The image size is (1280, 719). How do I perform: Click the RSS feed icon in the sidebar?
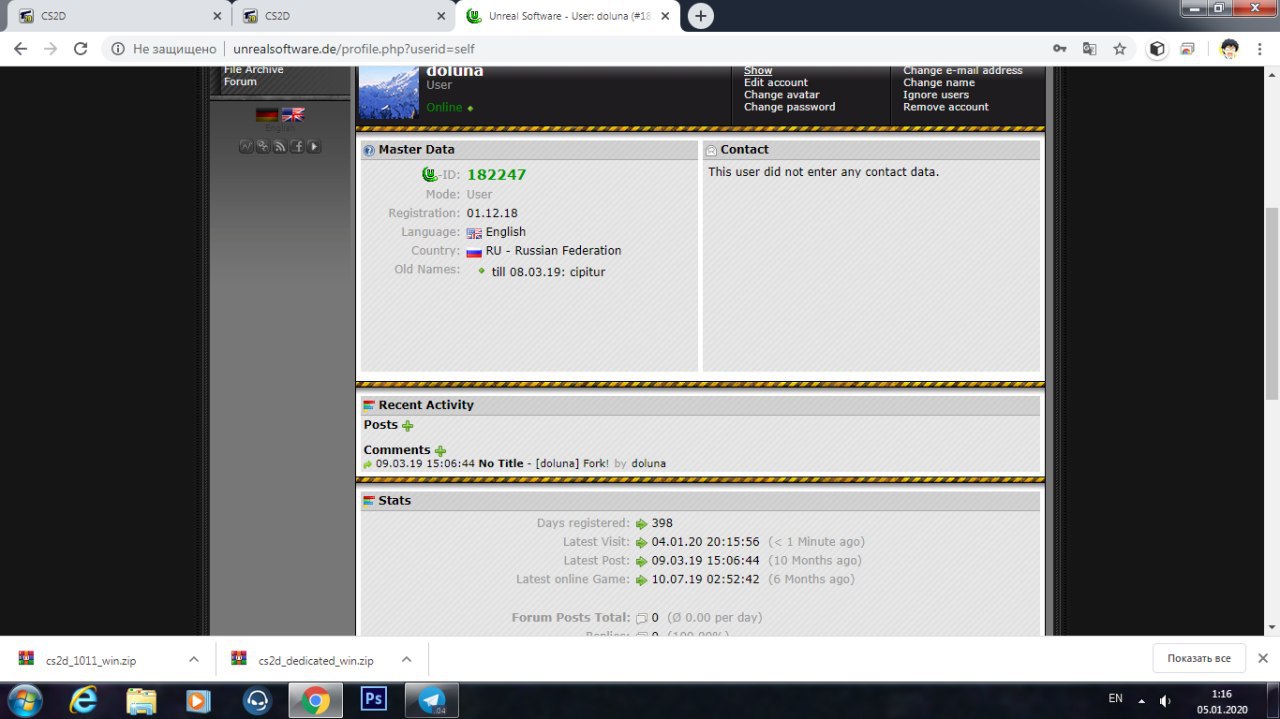coord(280,146)
